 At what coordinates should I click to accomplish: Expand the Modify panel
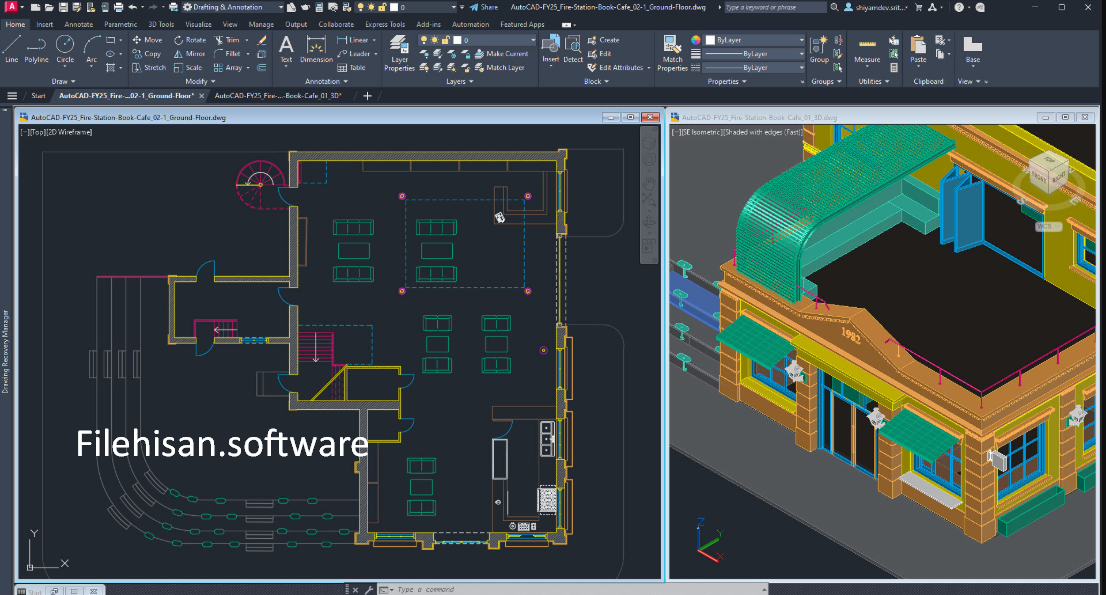tap(200, 82)
